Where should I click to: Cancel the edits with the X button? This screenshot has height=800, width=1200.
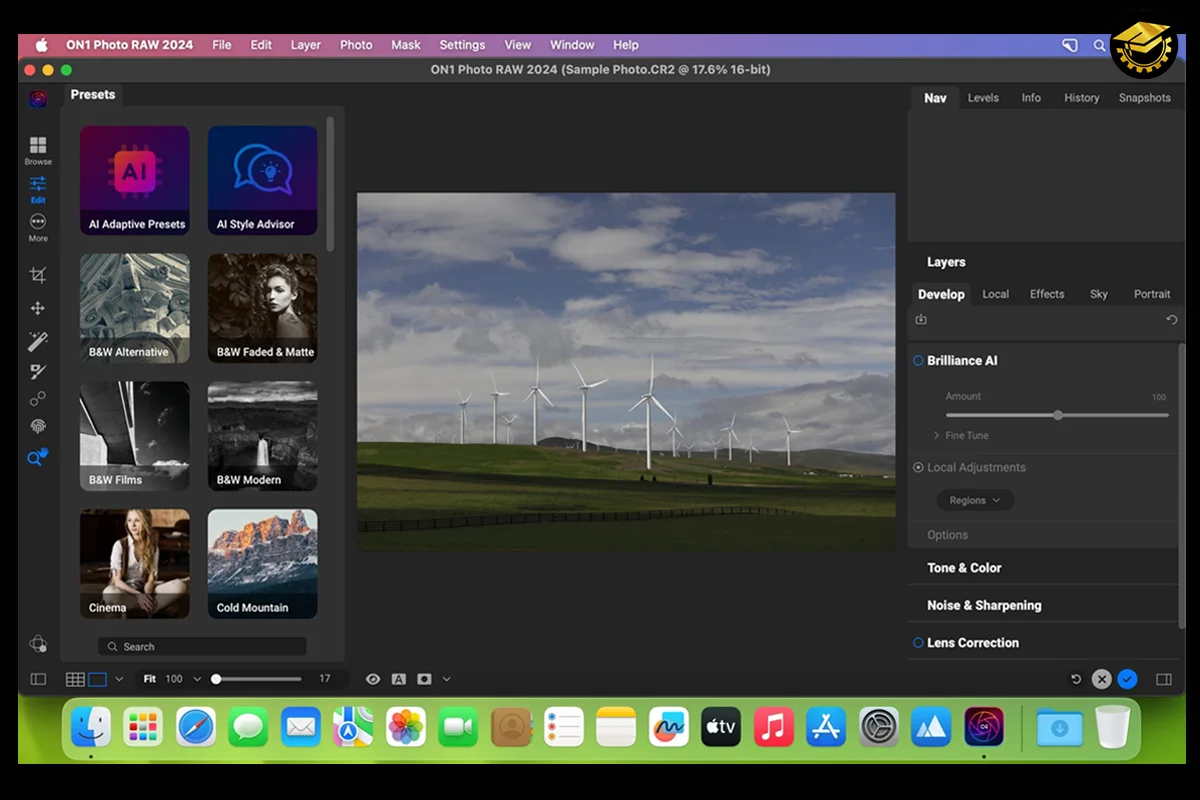[x=1101, y=679]
